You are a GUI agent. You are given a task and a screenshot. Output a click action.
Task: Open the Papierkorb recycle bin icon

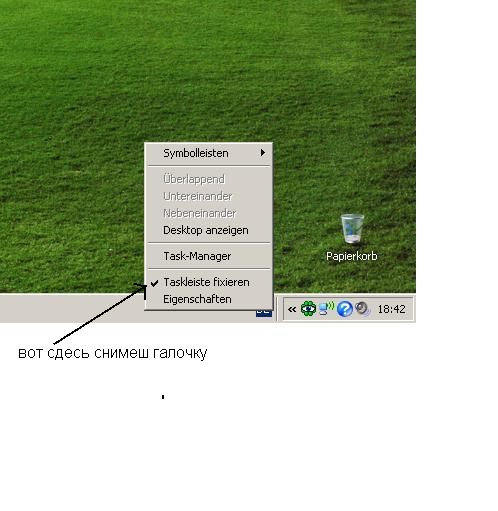352,229
